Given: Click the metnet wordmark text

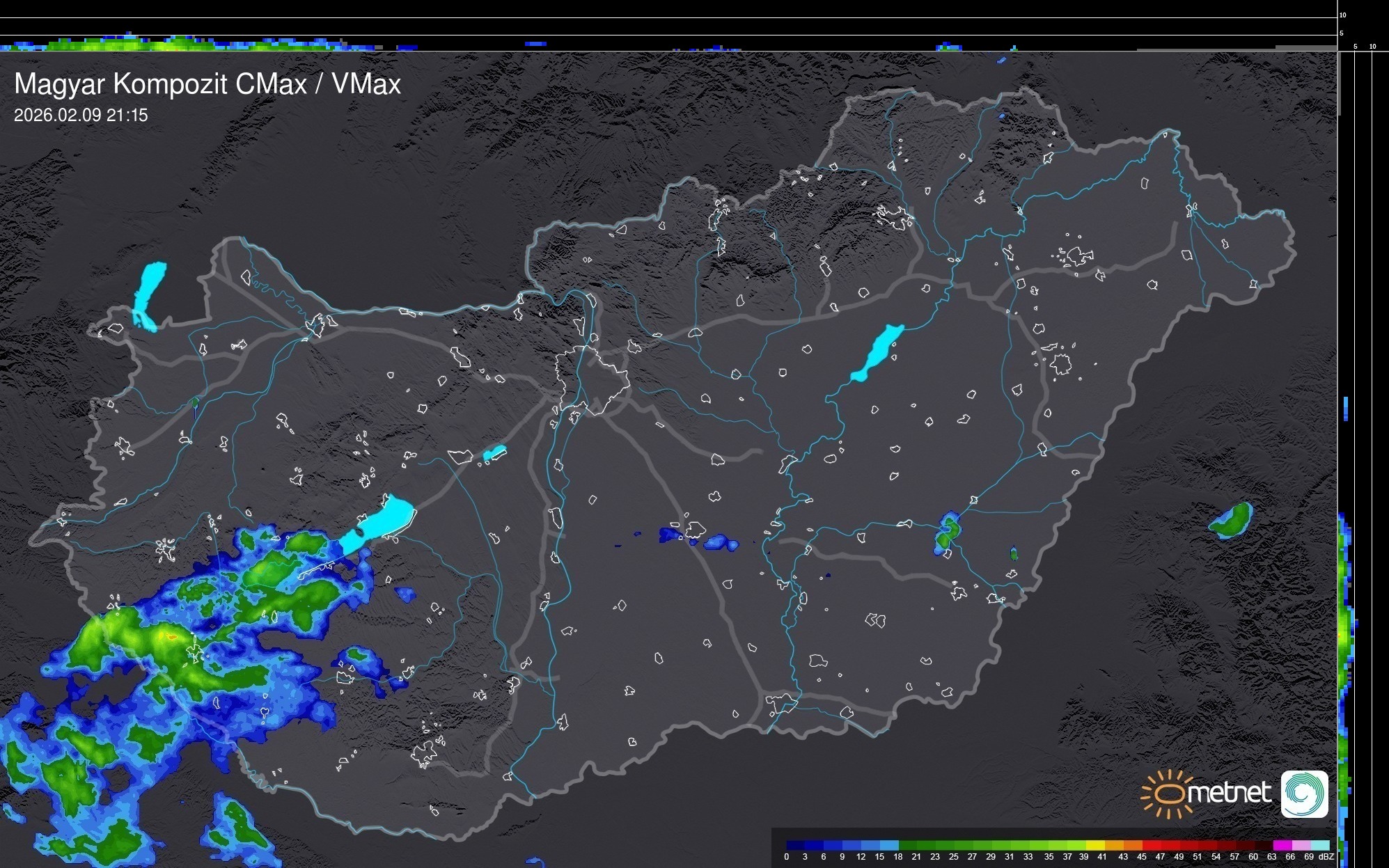Looking at the screenshot, I should point(1229,794).
